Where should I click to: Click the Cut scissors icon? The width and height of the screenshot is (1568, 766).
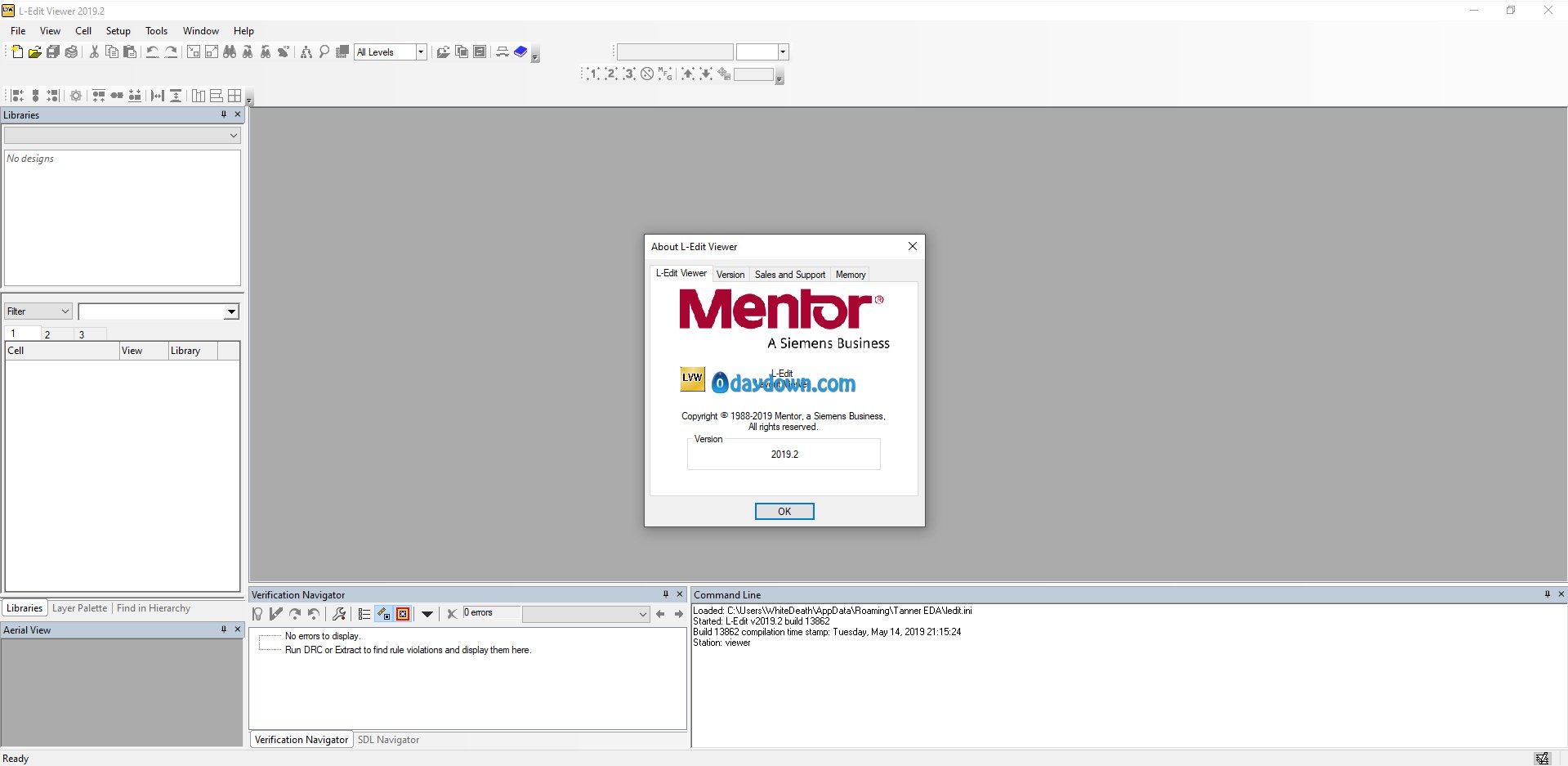point(94,52)
